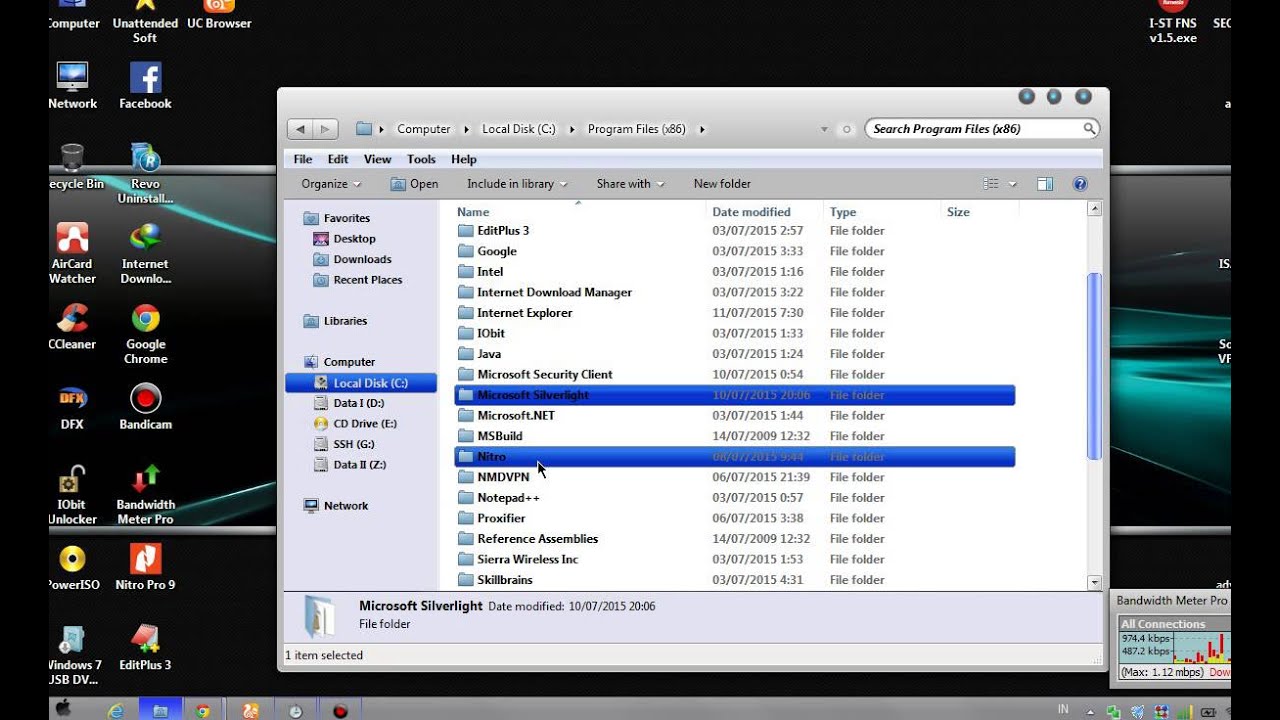Image resolution: width=1280 pixels, height=720 pixels.
Task: Click Explorer help question mark icon
Action: (x=1080, y=184)
